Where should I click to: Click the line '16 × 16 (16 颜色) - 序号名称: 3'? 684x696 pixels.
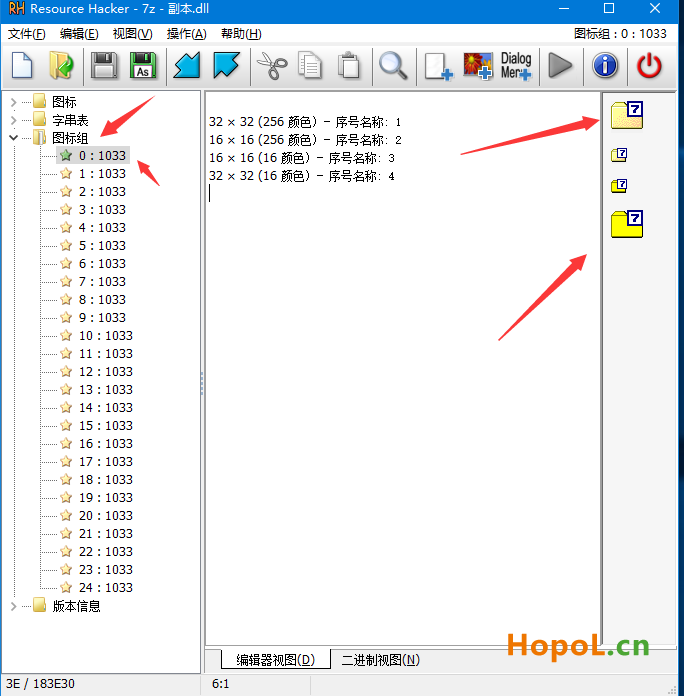301,158
